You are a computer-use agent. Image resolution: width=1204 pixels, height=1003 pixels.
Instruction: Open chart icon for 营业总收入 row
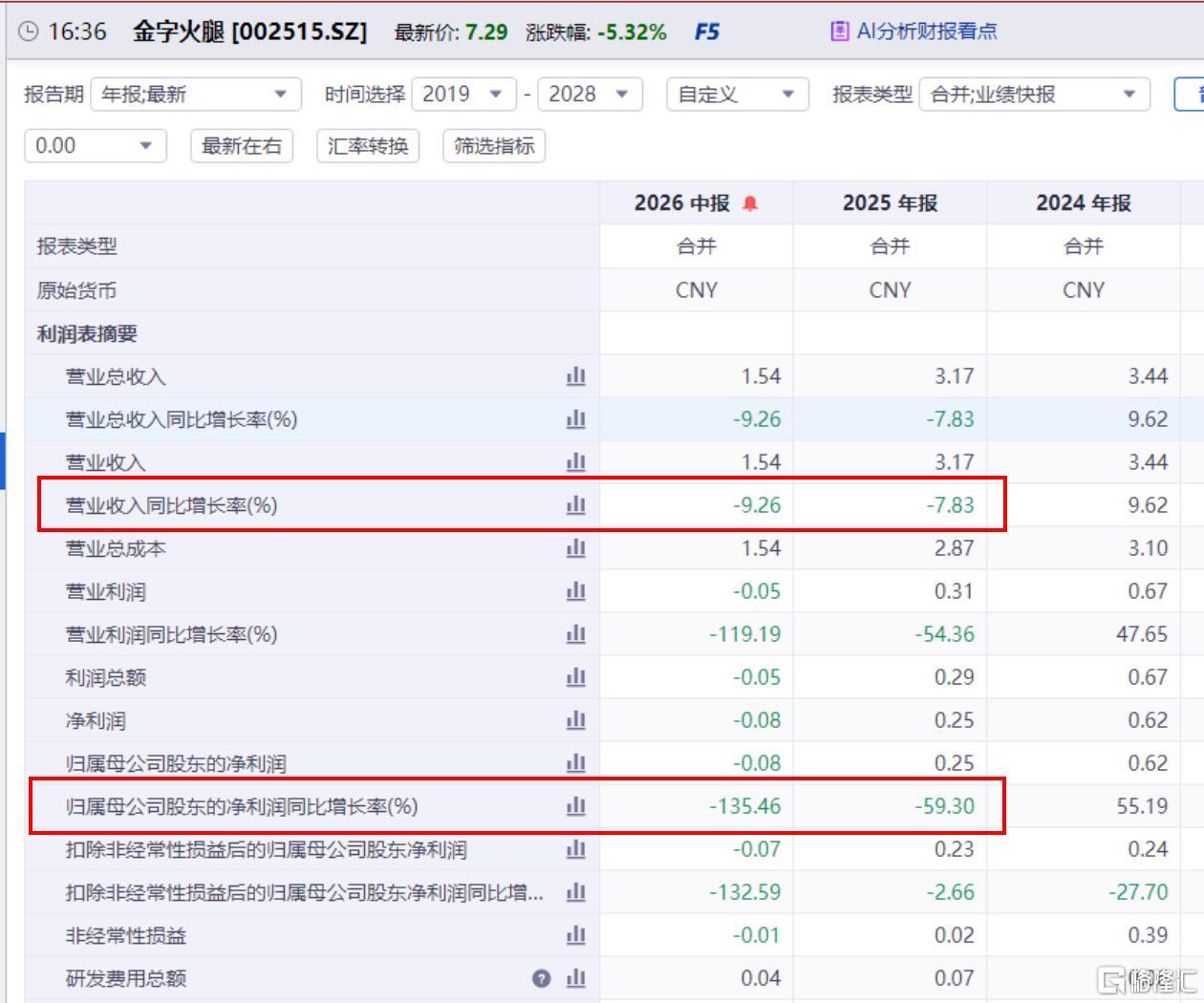575,376
